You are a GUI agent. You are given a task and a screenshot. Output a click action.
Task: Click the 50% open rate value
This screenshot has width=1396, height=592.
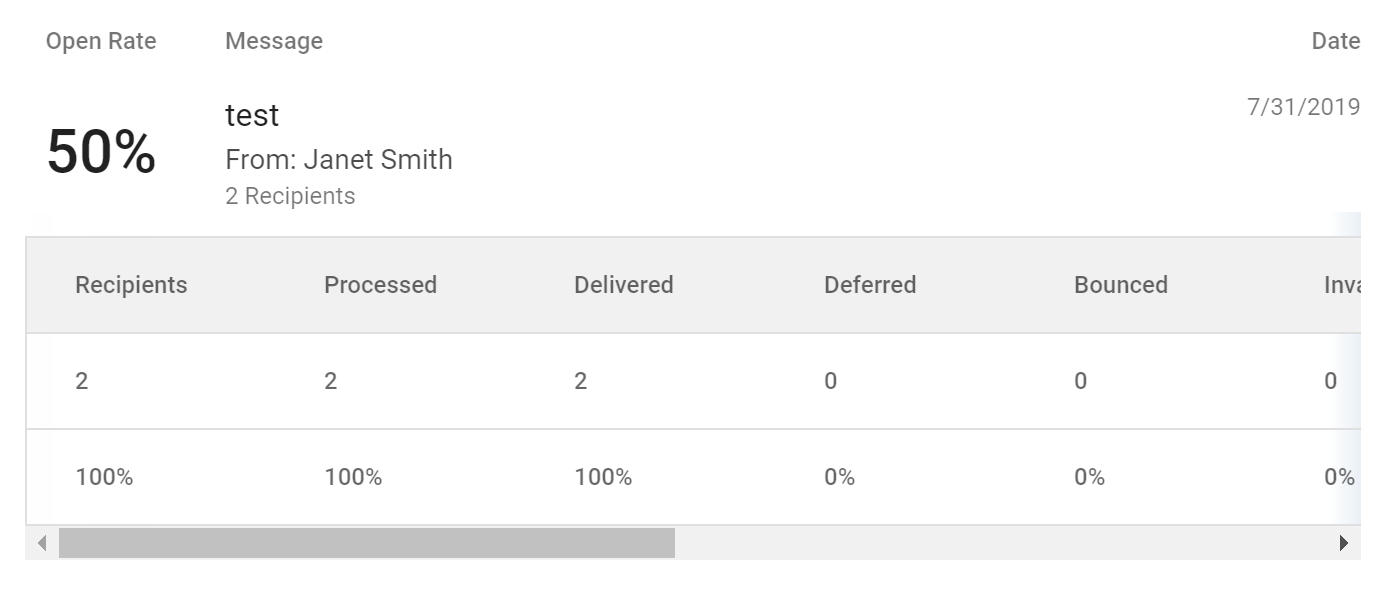101,153
